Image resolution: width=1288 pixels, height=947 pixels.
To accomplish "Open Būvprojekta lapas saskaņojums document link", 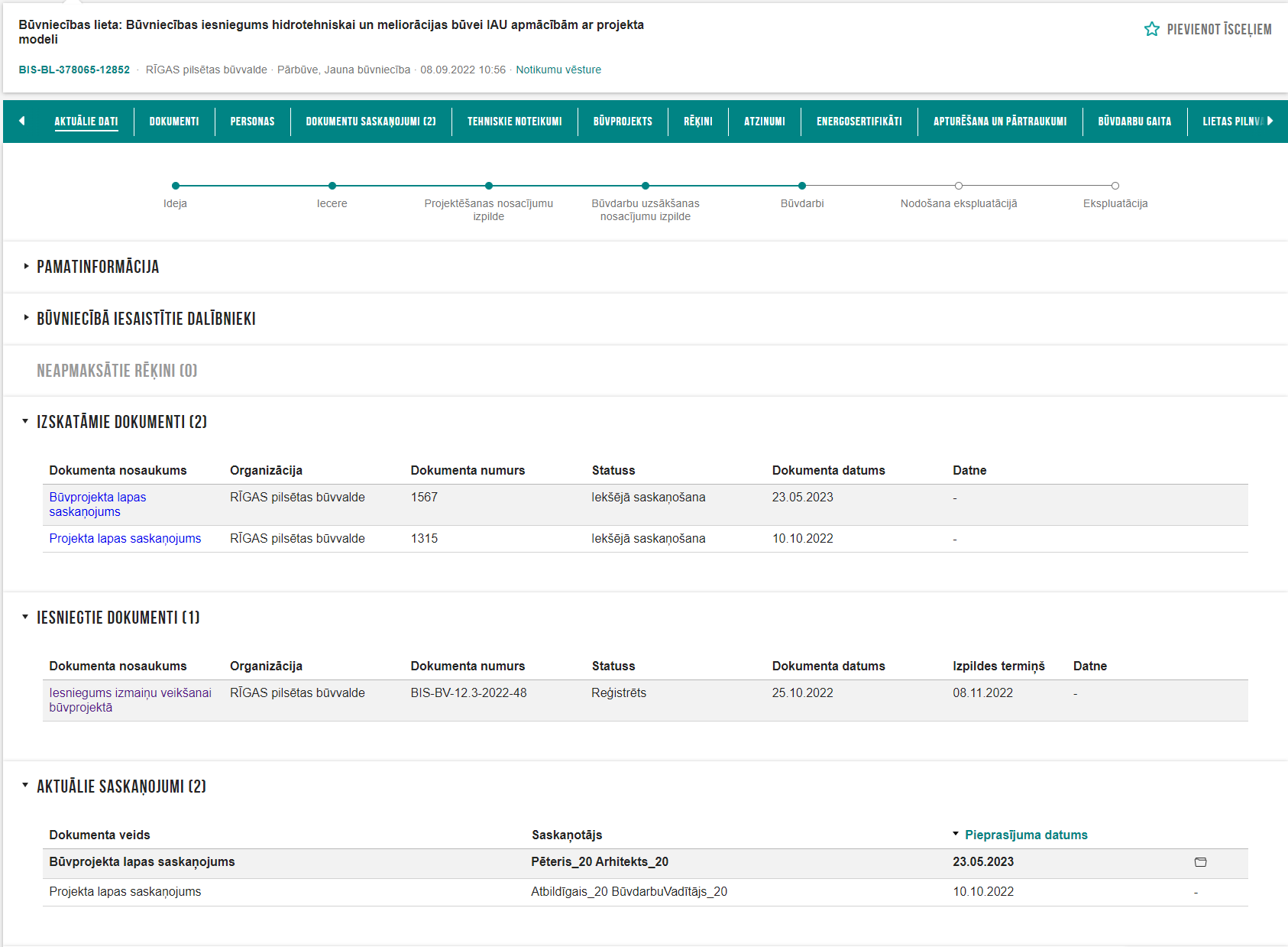I will click(98, 504).
